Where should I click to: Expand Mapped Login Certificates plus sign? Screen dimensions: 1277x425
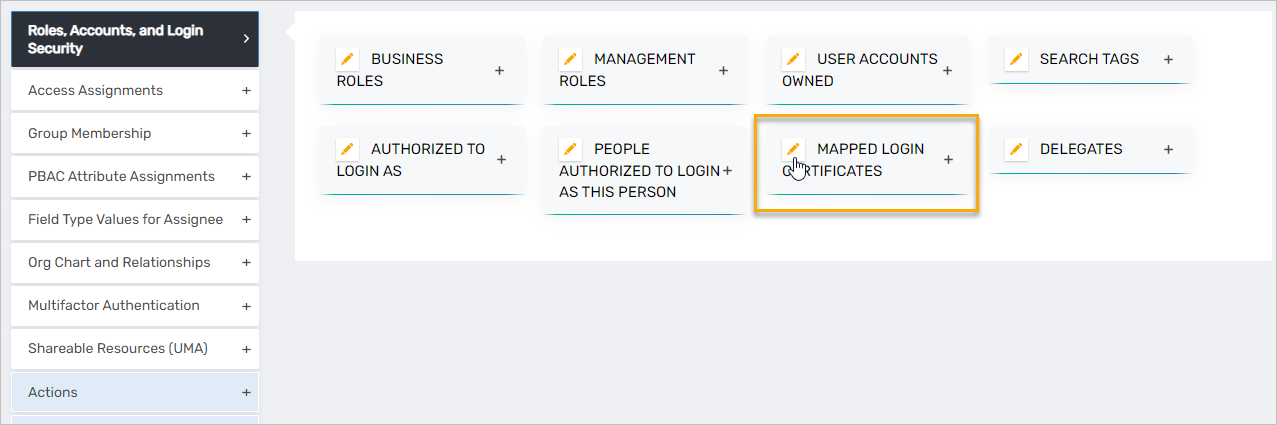click(x=948, y=160)
